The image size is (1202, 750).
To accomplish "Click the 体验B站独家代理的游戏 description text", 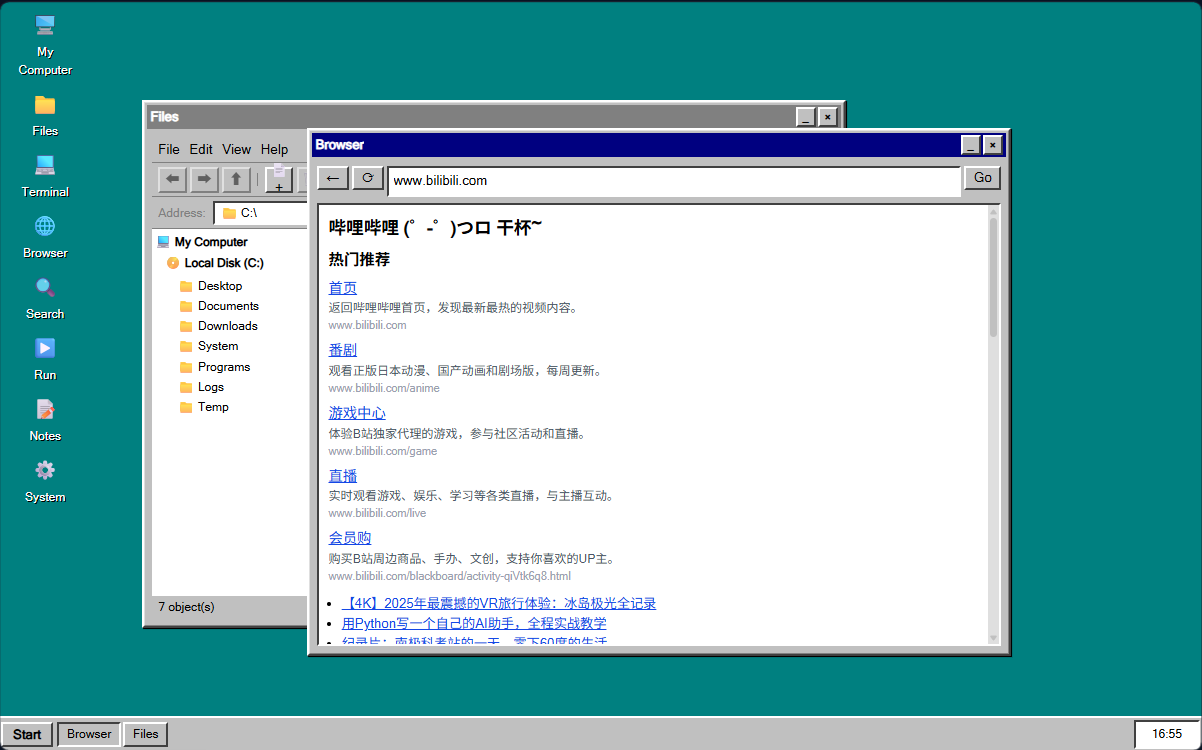I will click(457, 433).
